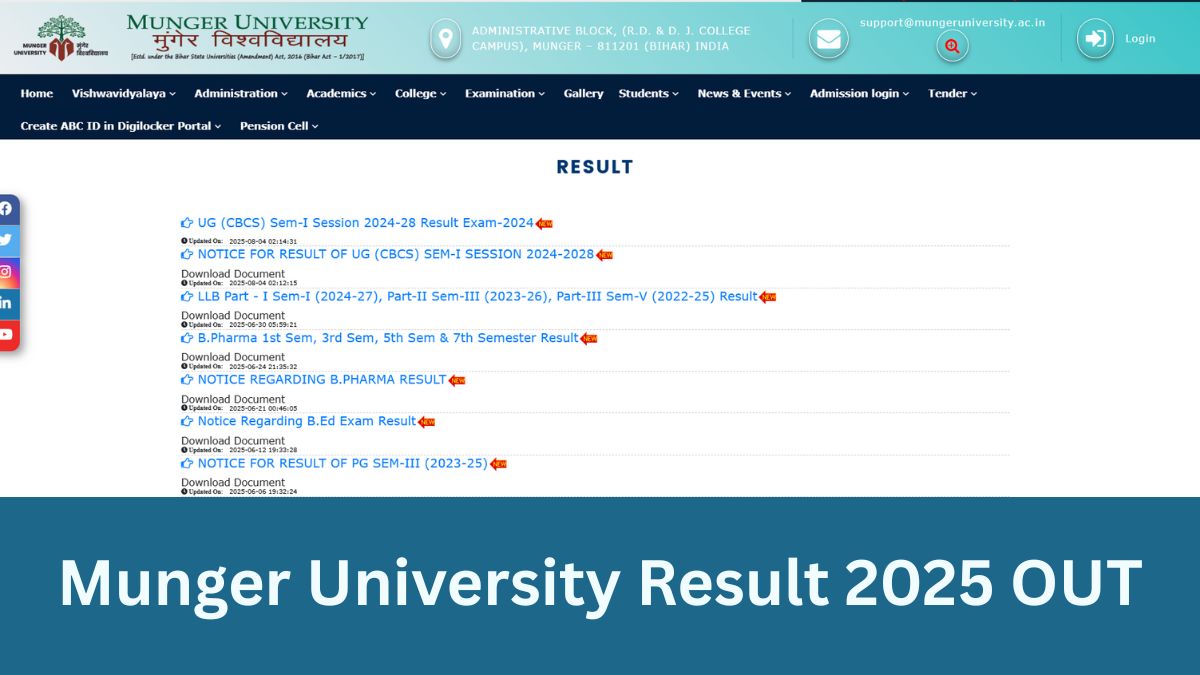Click the NEW badge beside PG SEM-III notice
The image size is (1200, 675).
click(x=498, y=464)
